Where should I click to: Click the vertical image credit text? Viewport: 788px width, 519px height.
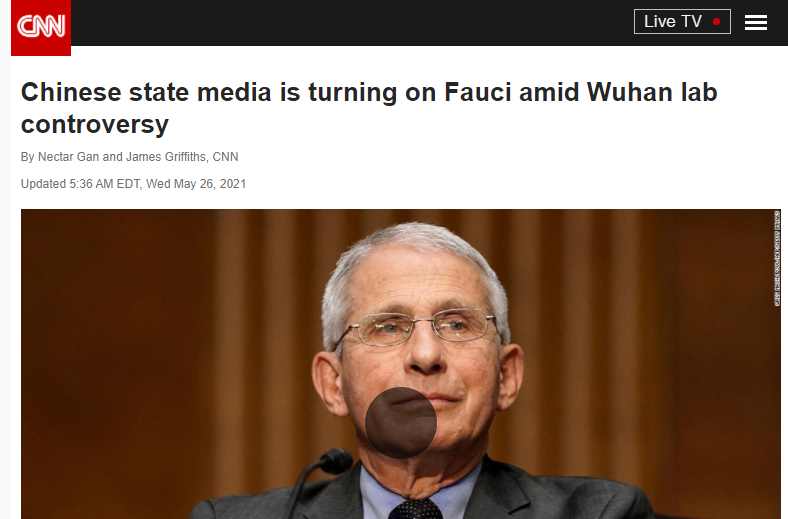[x=777, y=258]
